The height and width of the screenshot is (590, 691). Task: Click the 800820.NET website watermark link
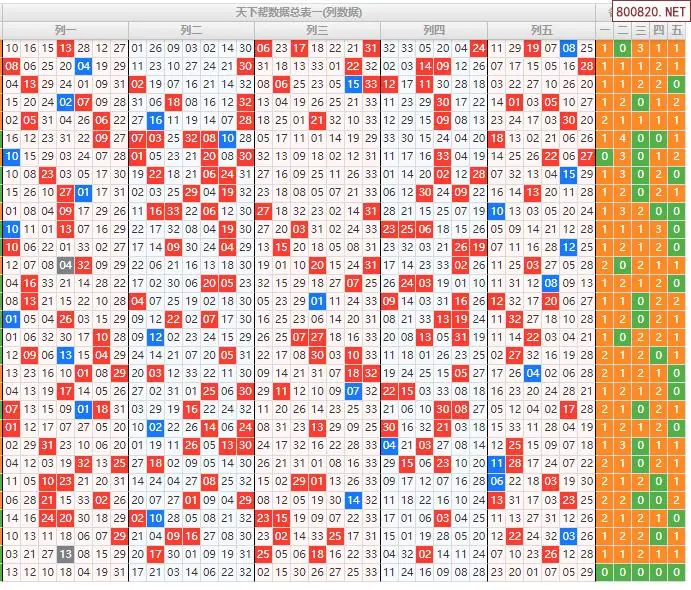[650, 12]
